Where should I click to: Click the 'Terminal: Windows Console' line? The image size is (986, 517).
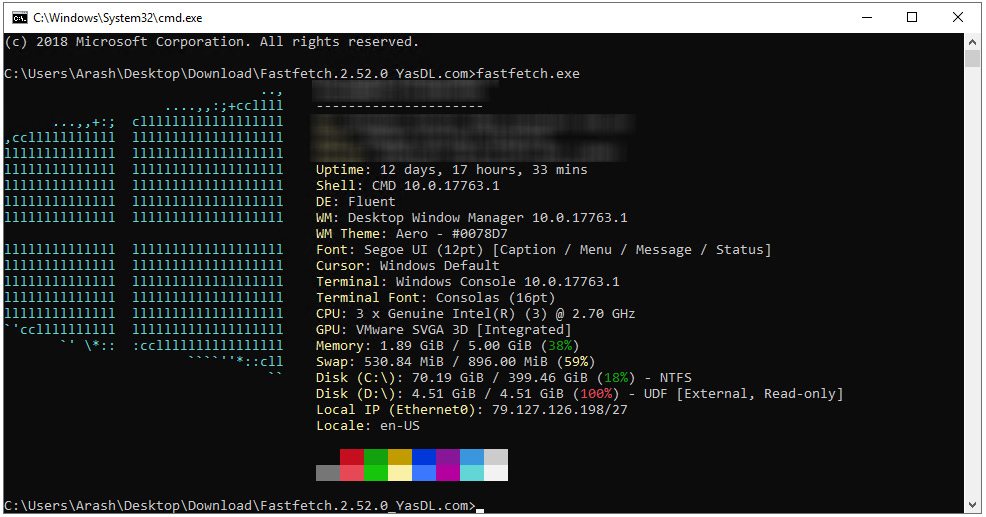[x=467, y=282]
